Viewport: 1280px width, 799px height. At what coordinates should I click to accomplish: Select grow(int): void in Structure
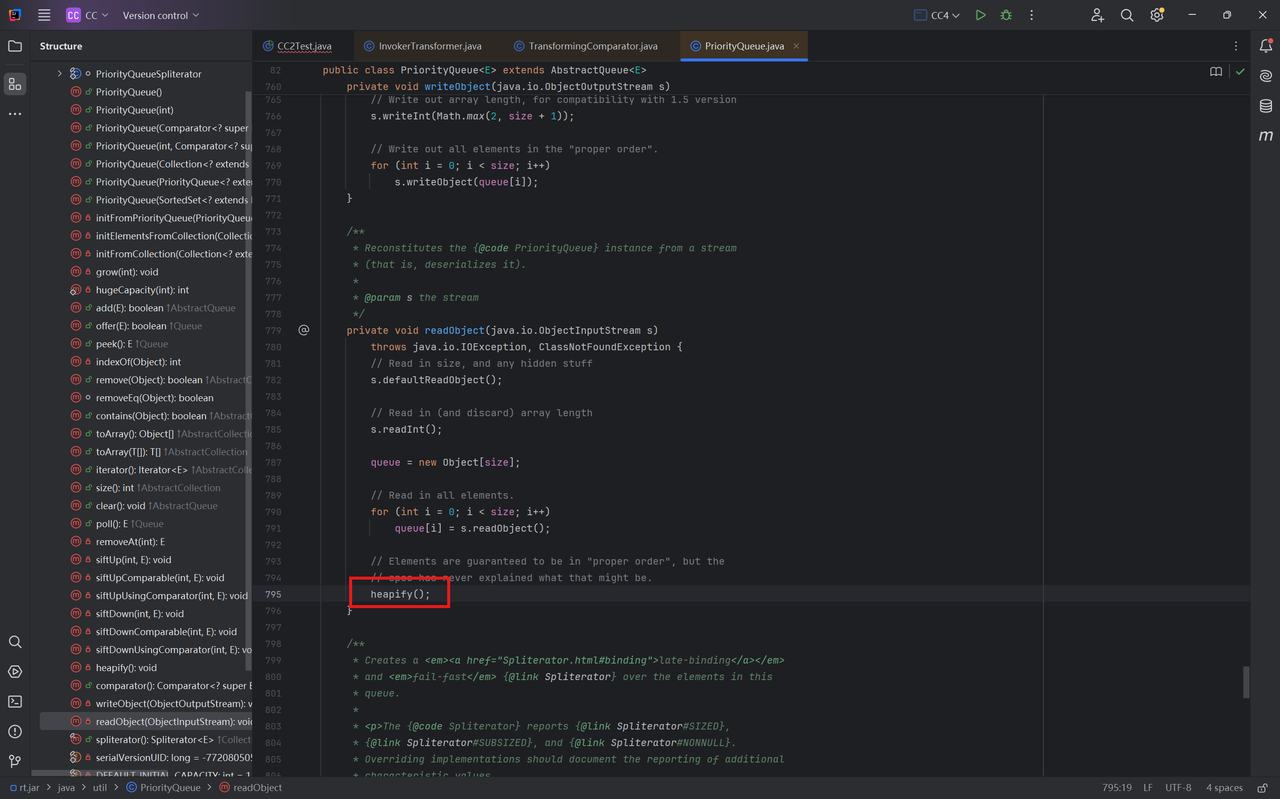coord(127,272)
